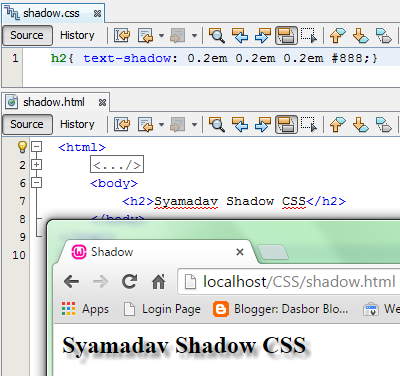
Task: Click Previous Bookmark icon in shadow.css toolbar
Action: [x=337, y=35]
